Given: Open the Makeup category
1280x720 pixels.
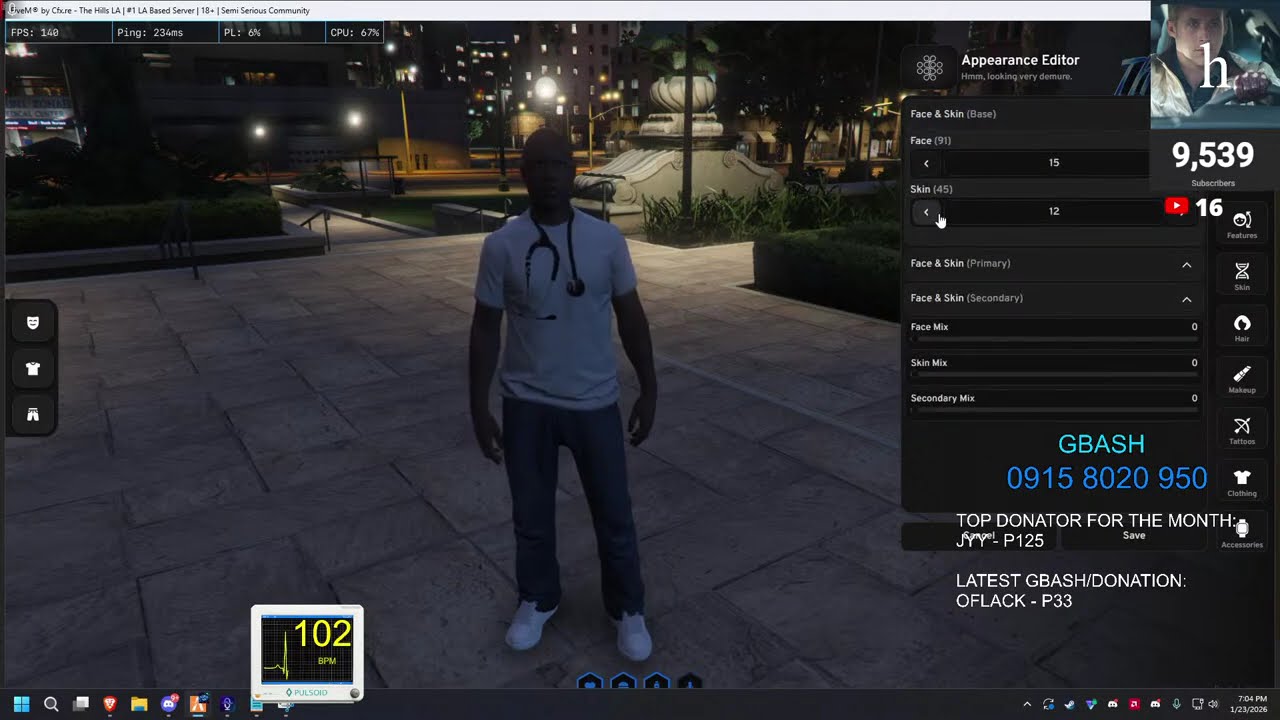Looking at the screenshot, I should [x=1242, y=379].
